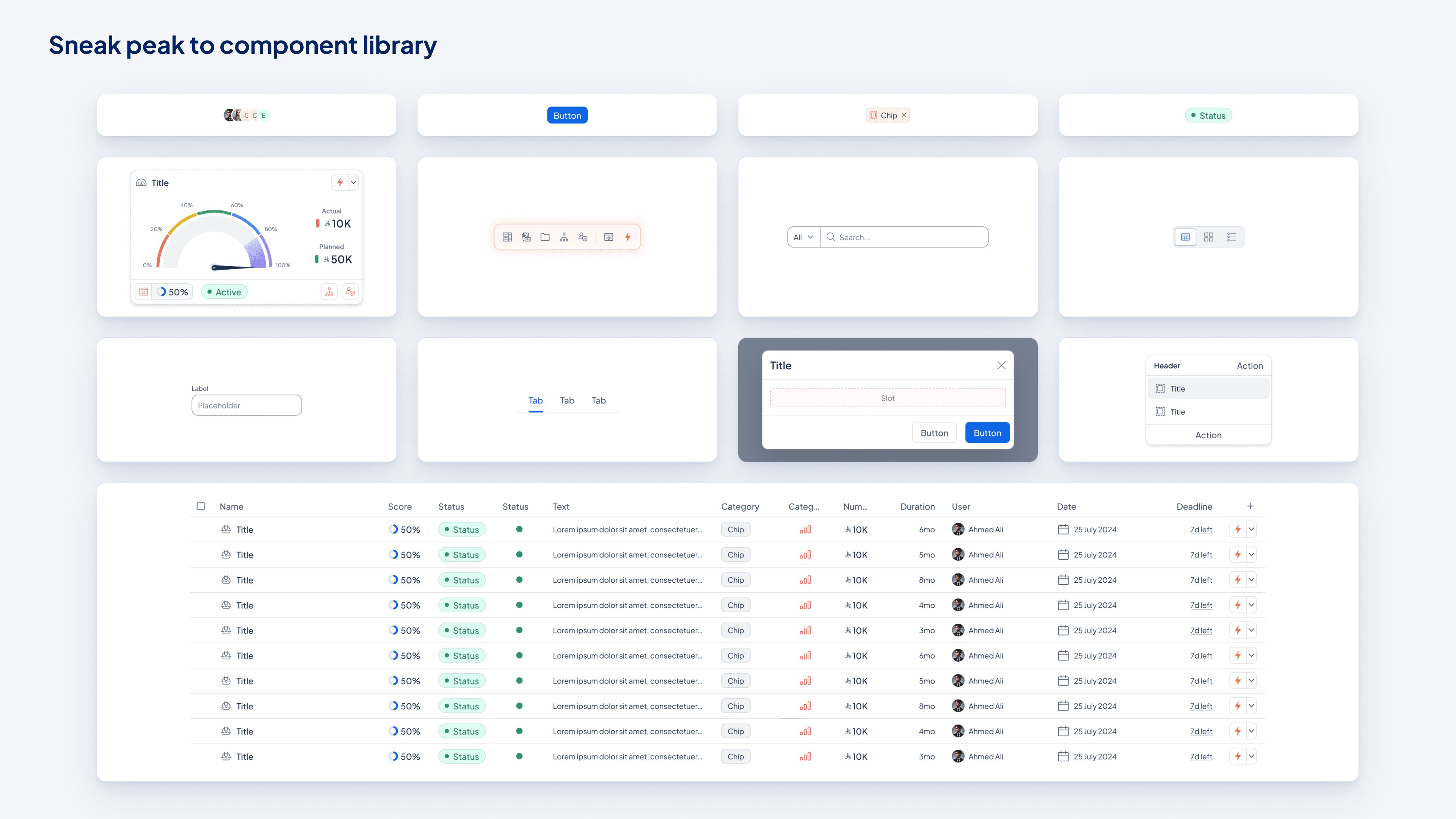
Task: Click the text list icon in the floating toolbar
Action: pos(507,237)
